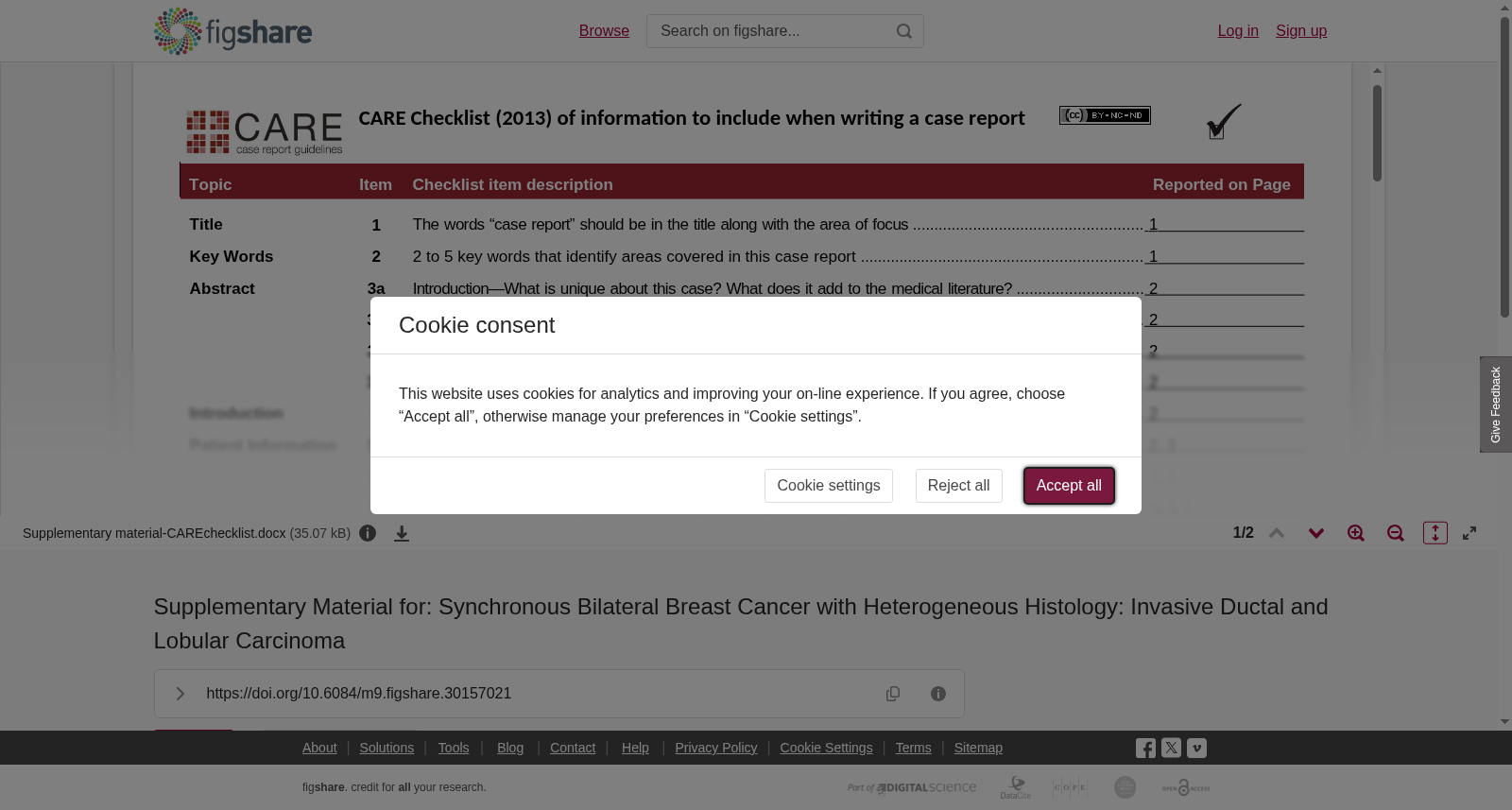Go to previous page with up chevron
Image resolution: width=1512 pixels, height=810 pixels.
point(1277,533)
